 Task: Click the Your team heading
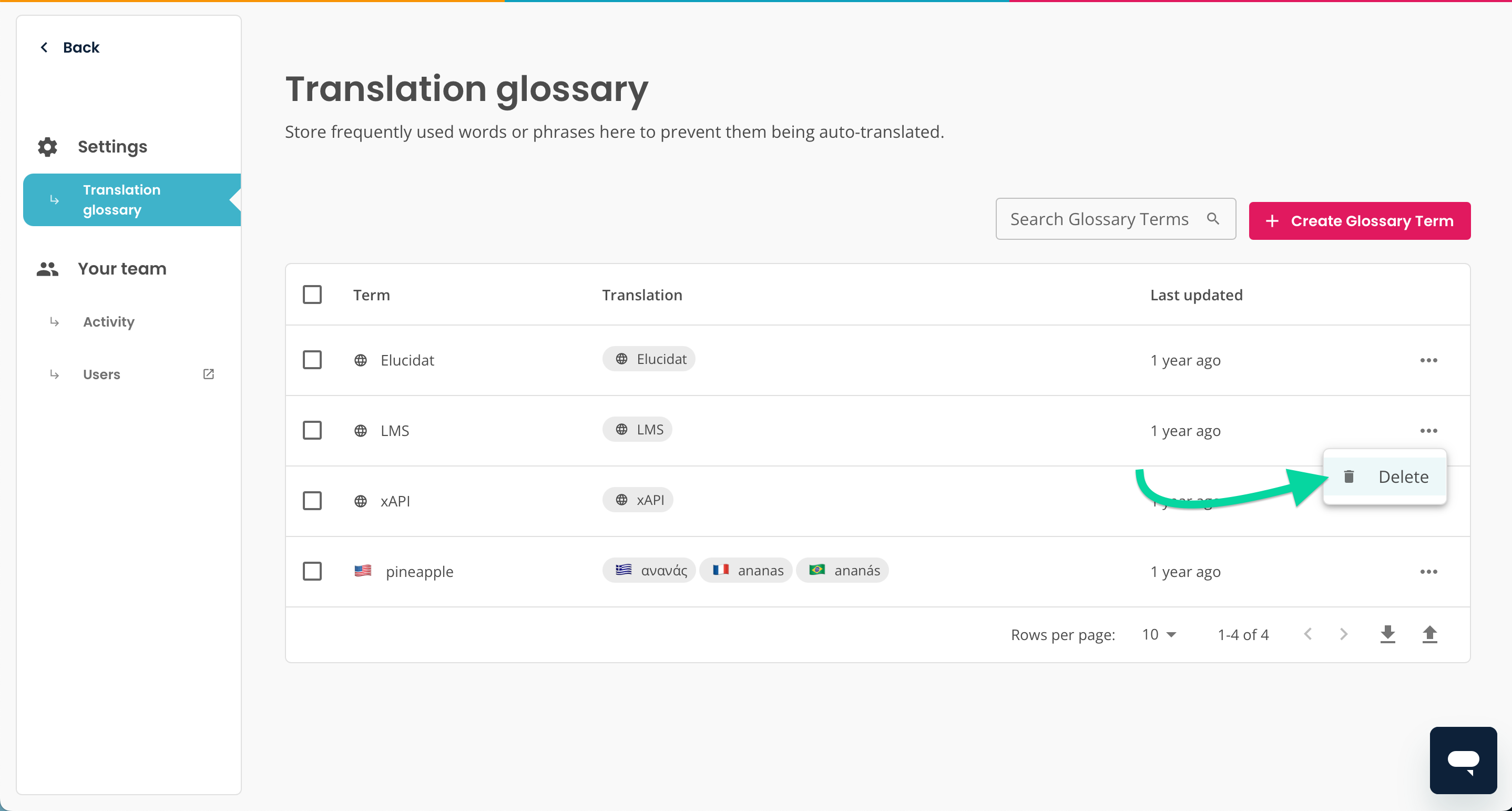(122, 269)
